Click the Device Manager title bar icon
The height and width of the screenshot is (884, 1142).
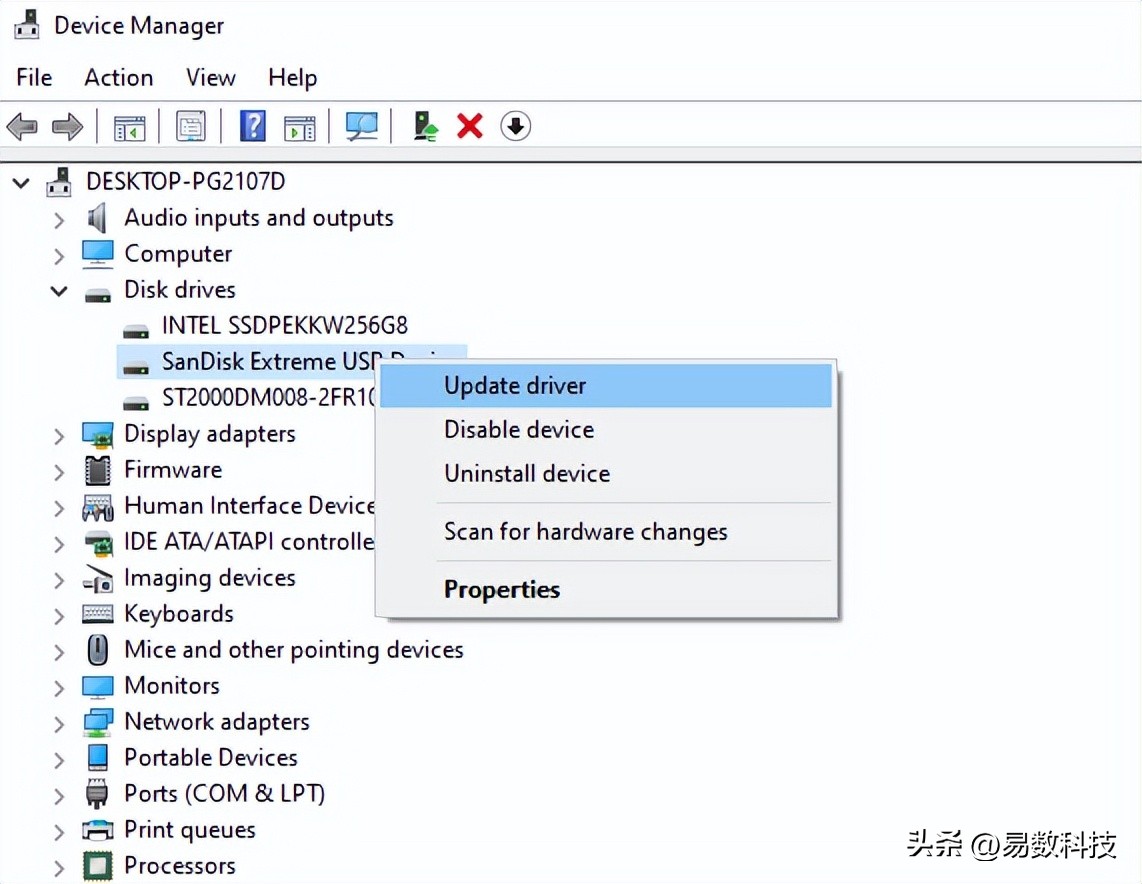coord(27,25)
